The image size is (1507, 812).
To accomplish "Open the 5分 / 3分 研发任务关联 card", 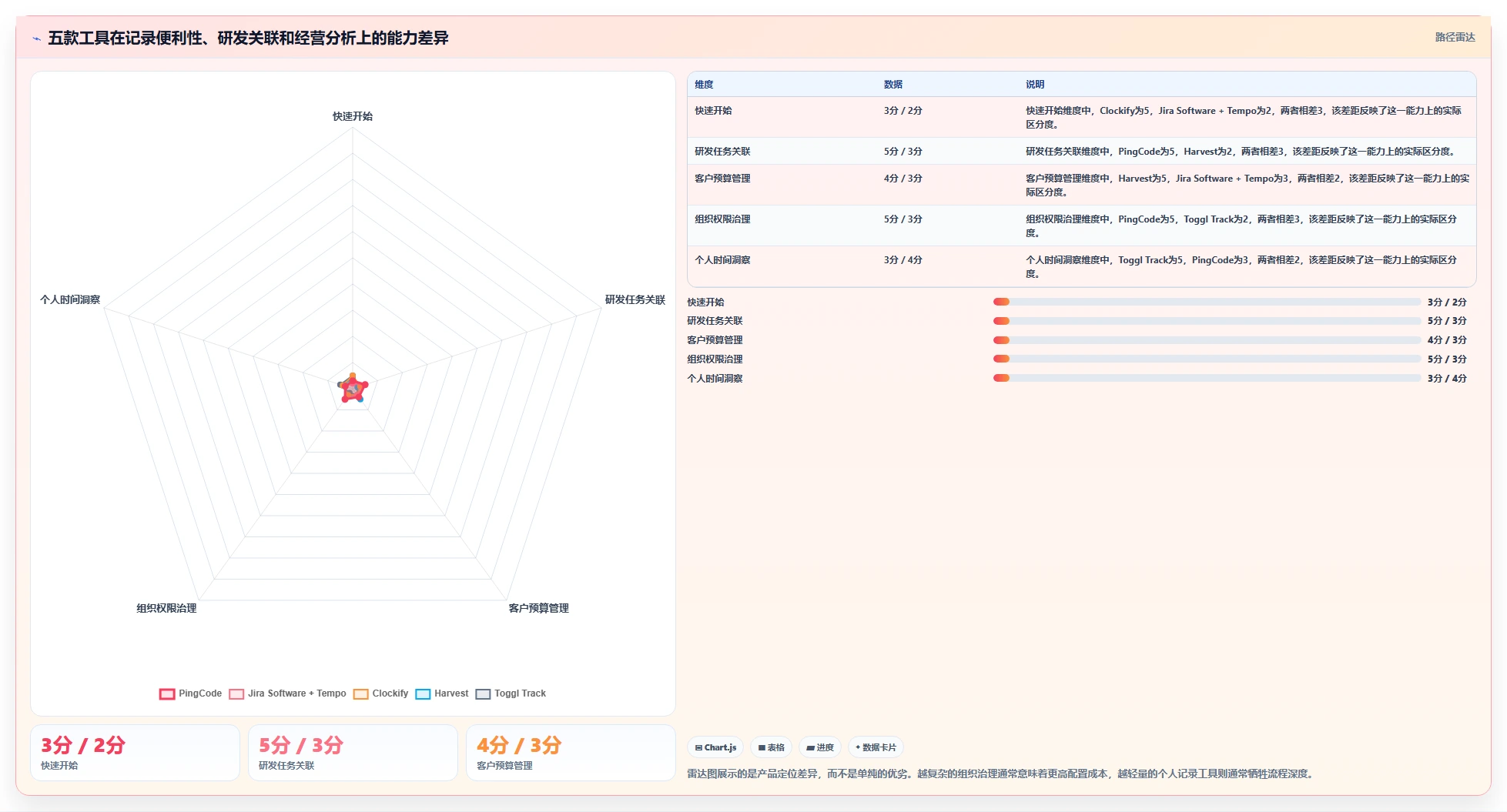I will [x=353, y=753].
